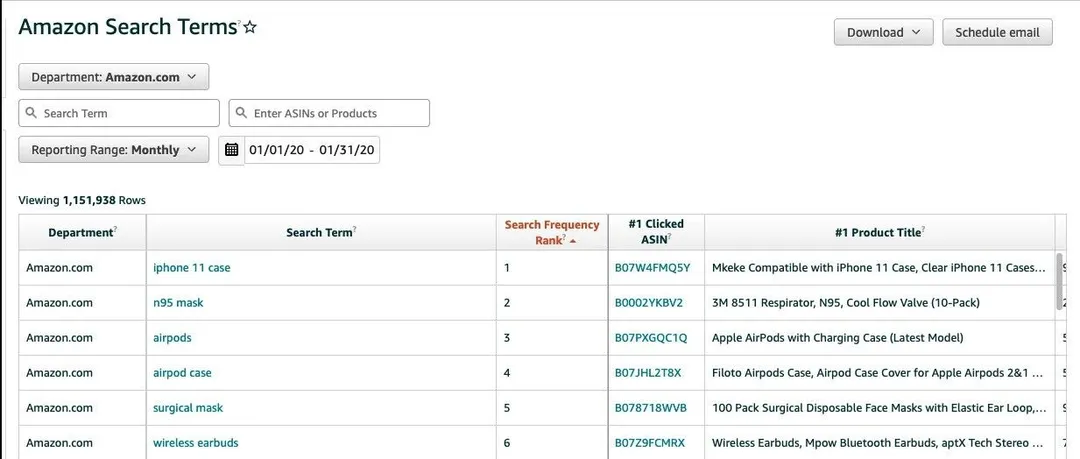The height and width of the screenshot is (459, 1080).
Task: Click the sort arrow on Search Frequency Rank
Action: [573, 241]
